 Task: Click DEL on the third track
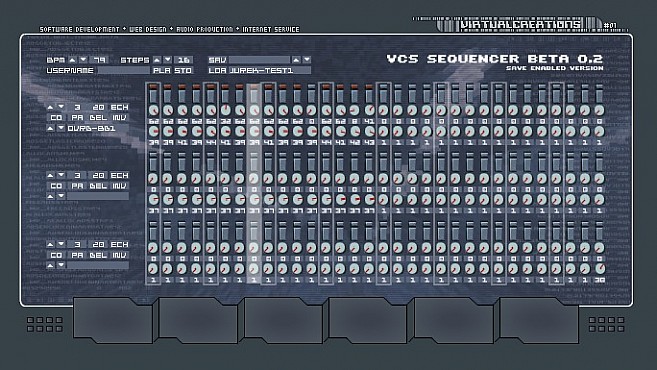tap(98, 255)
